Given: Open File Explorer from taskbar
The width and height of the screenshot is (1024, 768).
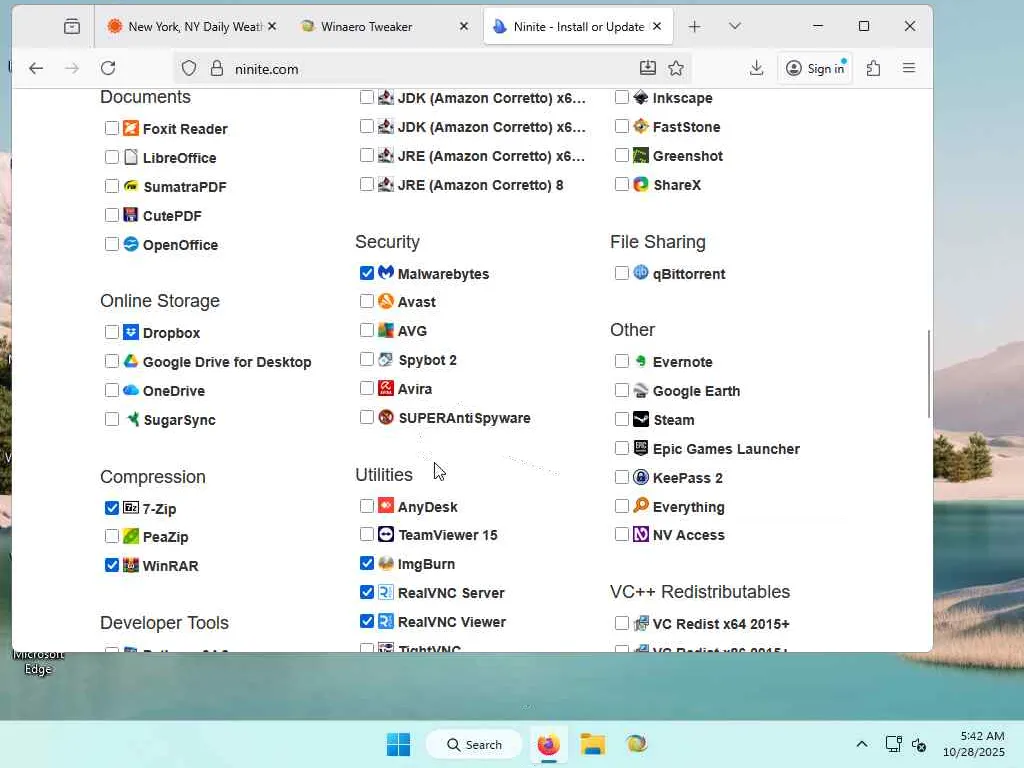Looking at the screenshot, I should (x=592, y=744).
